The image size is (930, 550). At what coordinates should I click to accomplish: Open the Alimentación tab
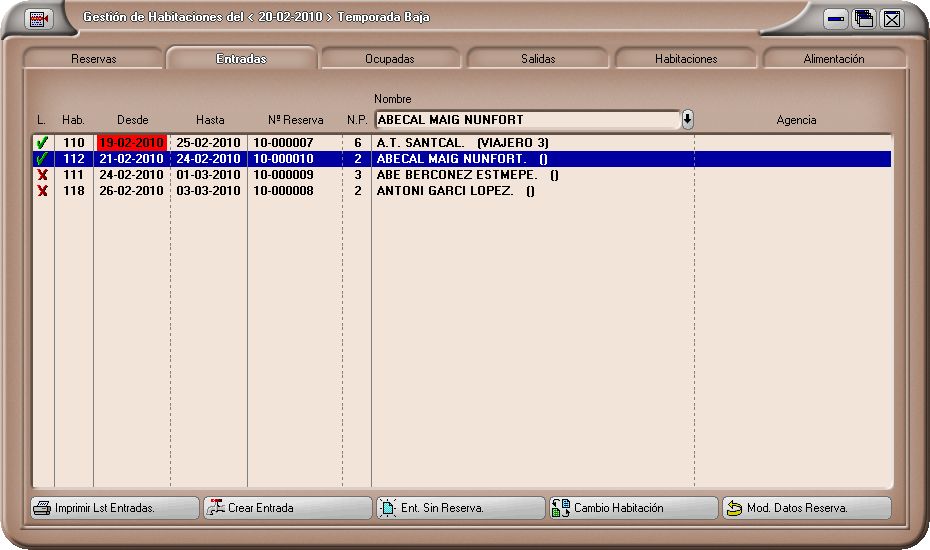[x=834, y=59]
